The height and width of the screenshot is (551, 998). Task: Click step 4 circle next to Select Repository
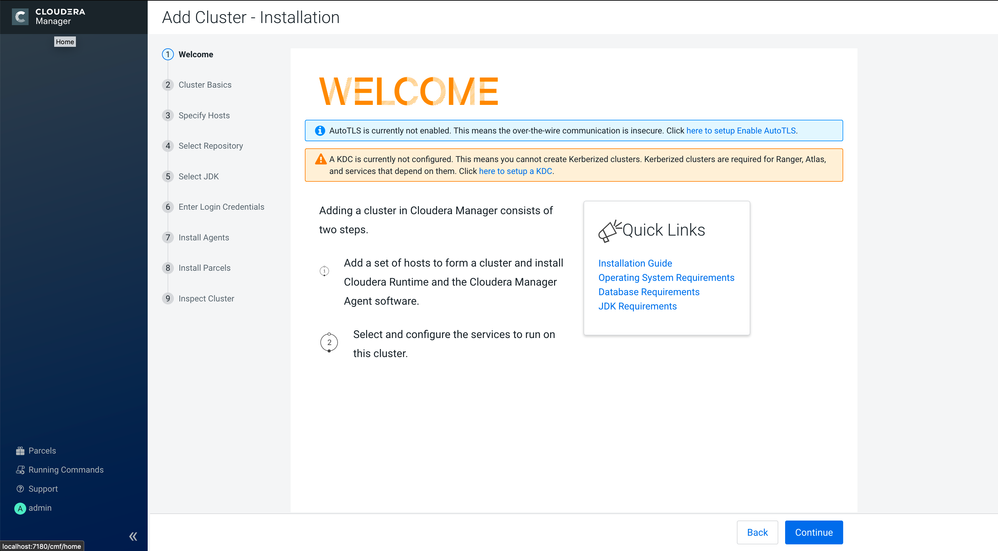(x=168, y=146)
